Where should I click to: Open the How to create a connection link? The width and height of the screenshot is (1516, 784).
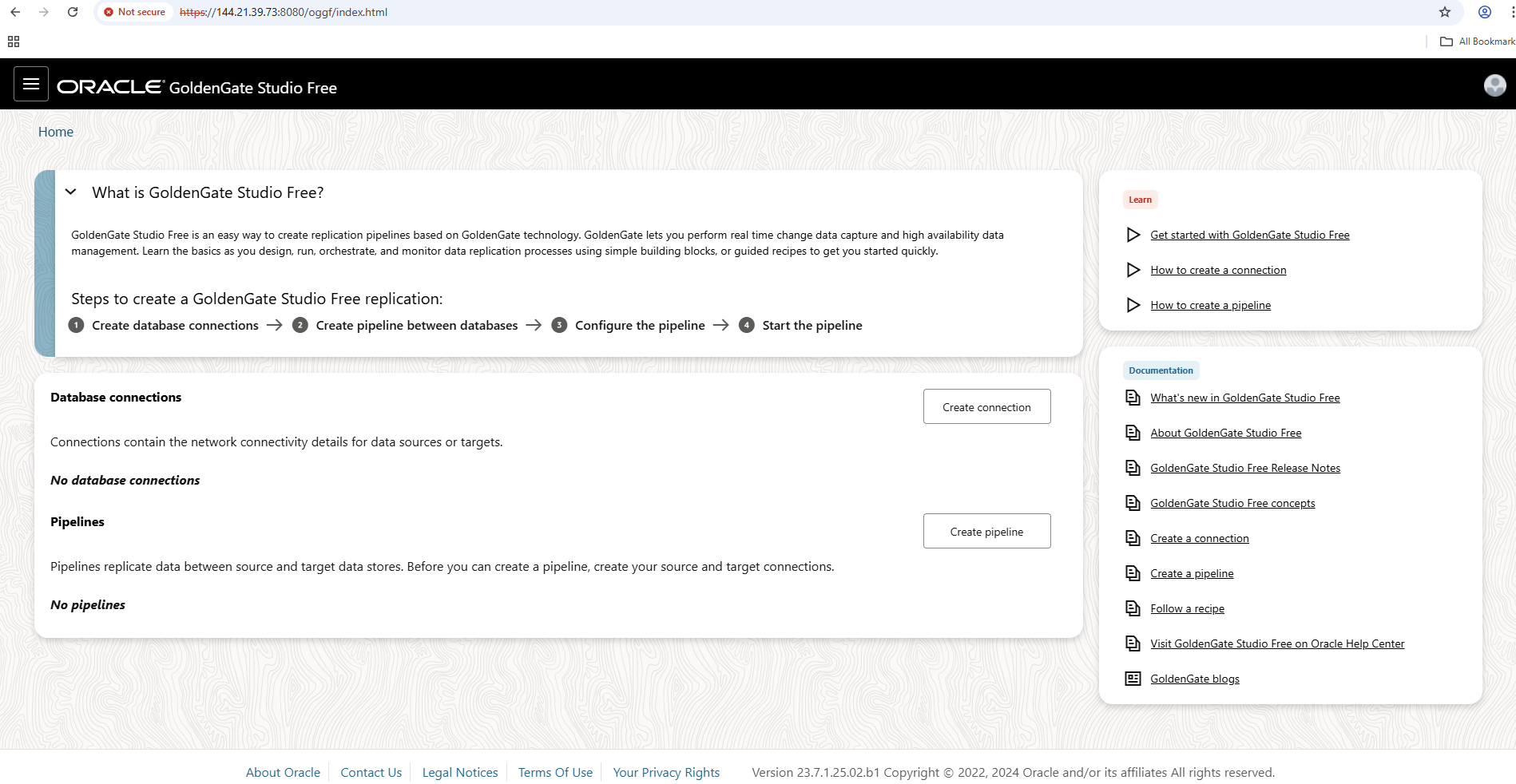(x=1218, y=270)
